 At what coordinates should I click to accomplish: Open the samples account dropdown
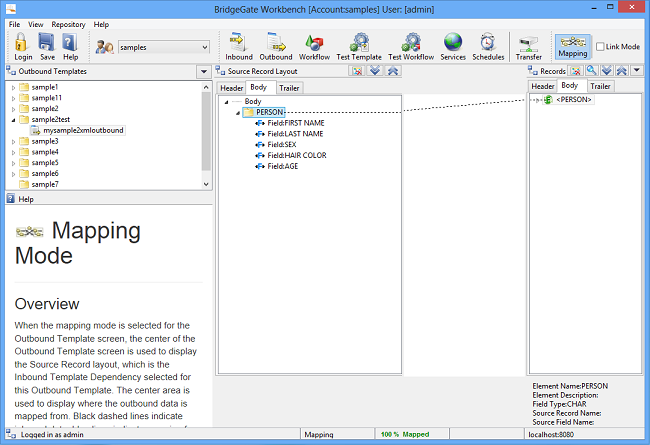coord(205,47)
